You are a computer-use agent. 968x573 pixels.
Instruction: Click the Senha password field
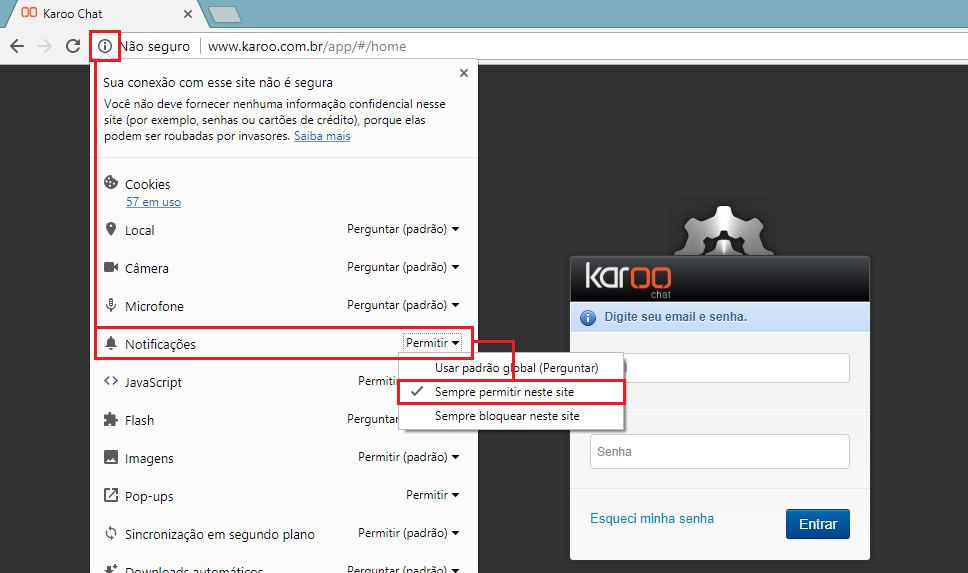point(719,451)
